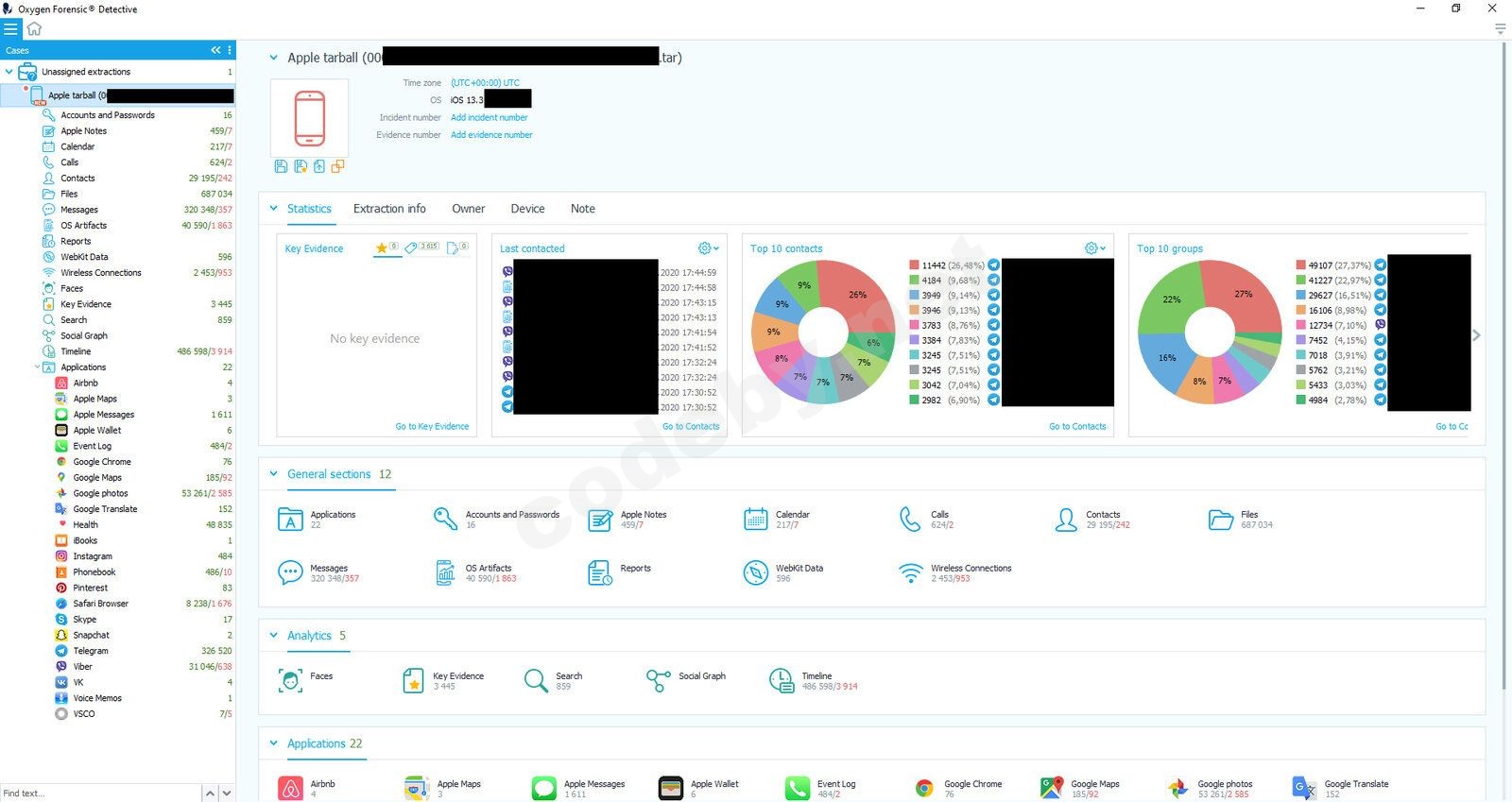Image resolution: width=1512 pixels, height=802 pixels.
Task: Open the Airbnb application tile
Action: (x=306, y=788)
